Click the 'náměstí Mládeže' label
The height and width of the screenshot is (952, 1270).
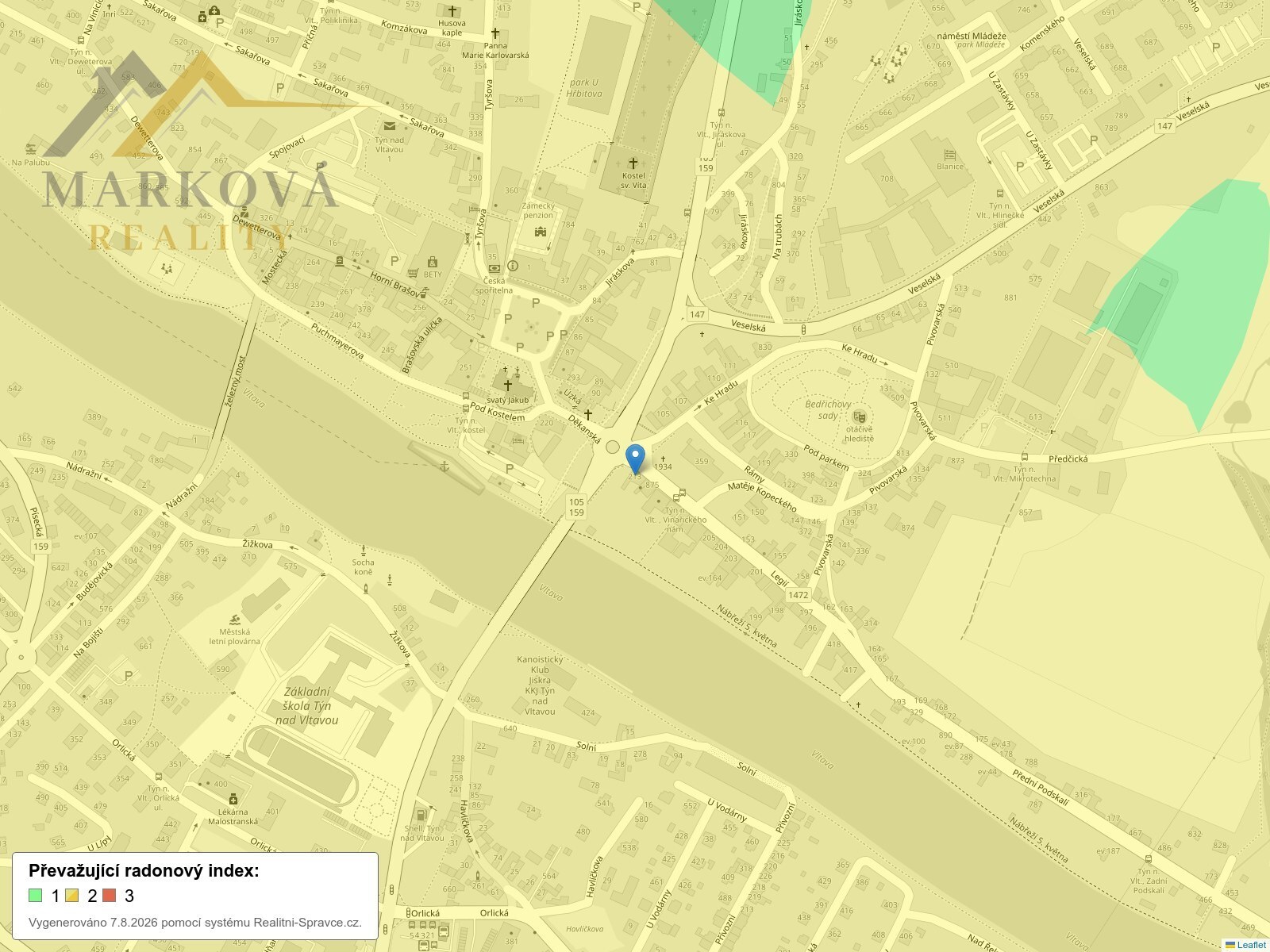click(971, 36)
